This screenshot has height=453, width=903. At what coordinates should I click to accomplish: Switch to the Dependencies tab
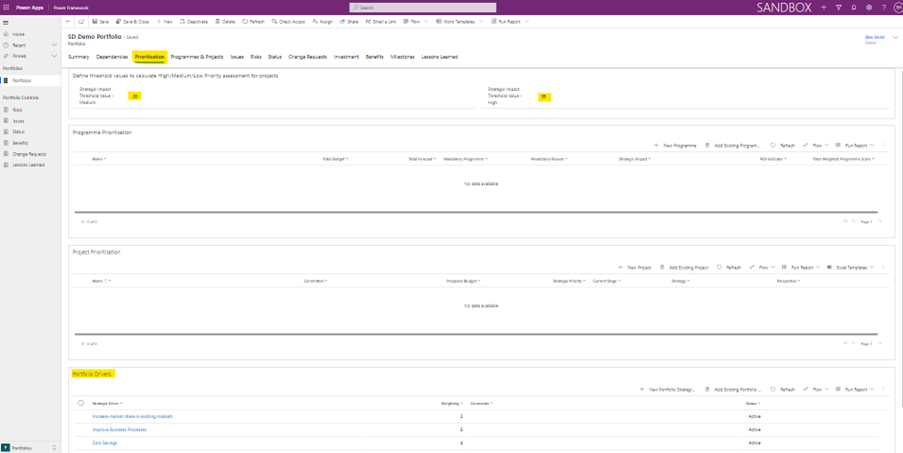click(x=112, y=57)
